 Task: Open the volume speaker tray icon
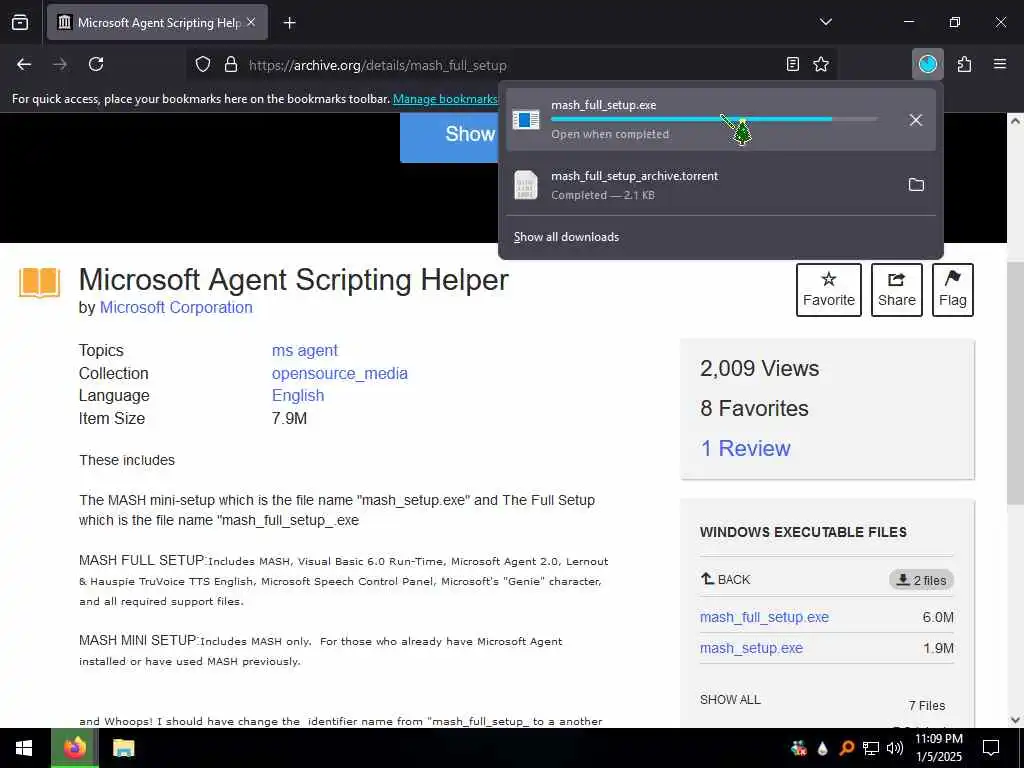895,748
